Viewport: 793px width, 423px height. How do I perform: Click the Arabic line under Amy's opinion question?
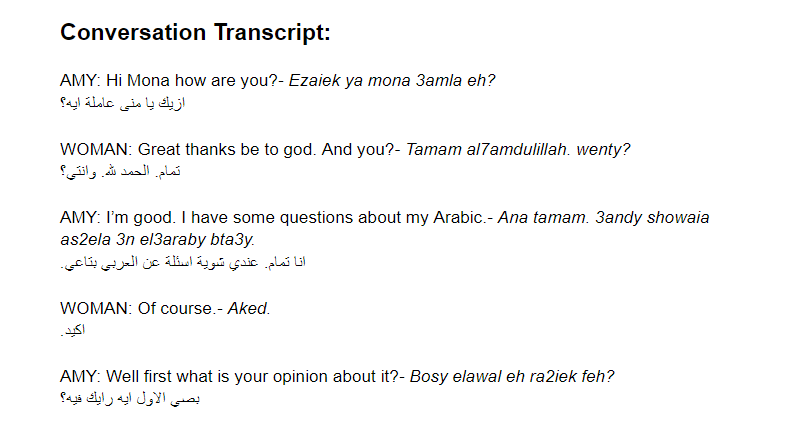[130, 399]
